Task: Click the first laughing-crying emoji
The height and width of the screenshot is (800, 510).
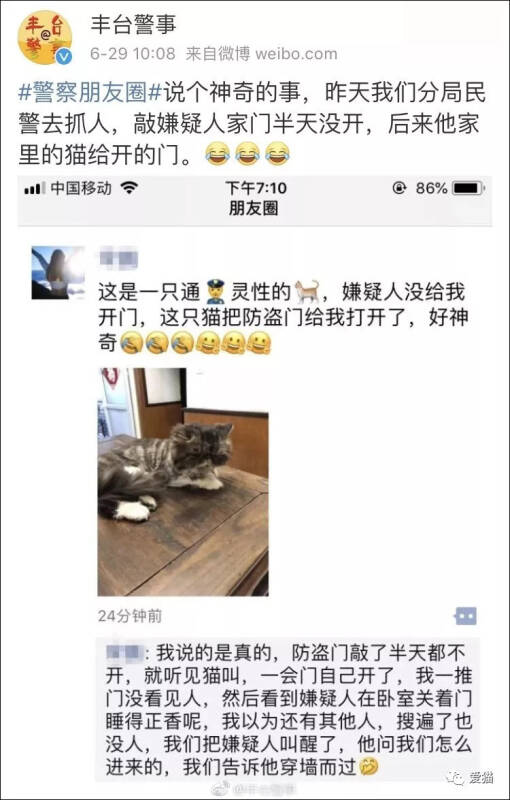Action: (218, 154)
